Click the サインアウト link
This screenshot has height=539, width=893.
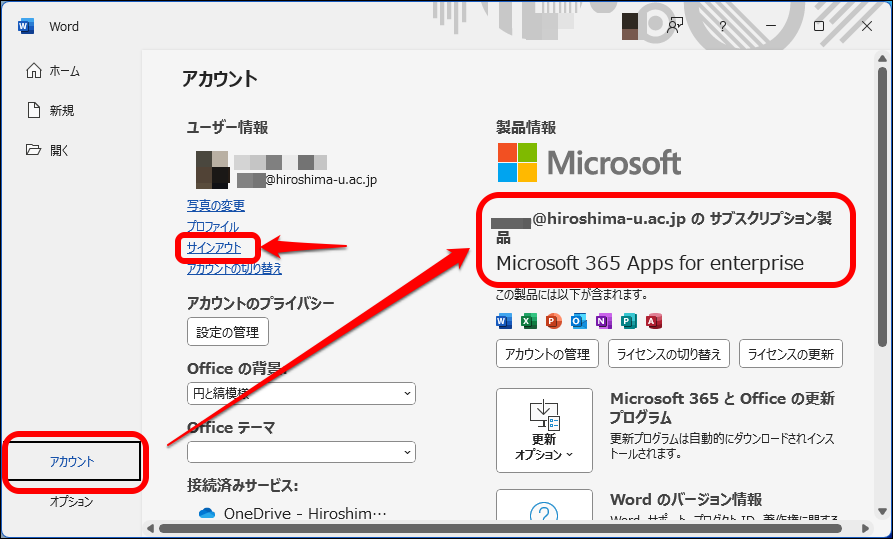click(x=214, y=247)
